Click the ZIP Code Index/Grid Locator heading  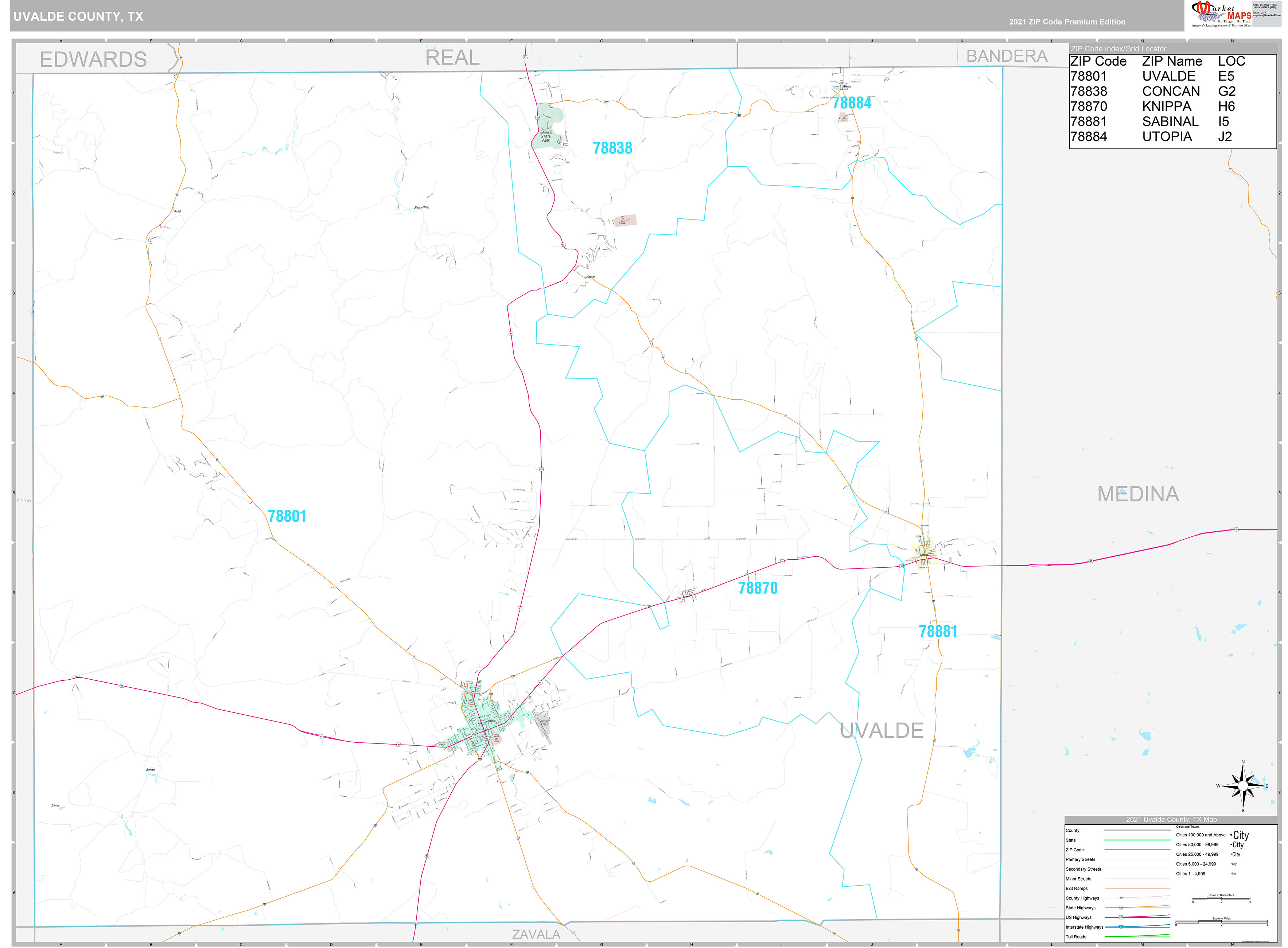click(x=1118, y=49)
